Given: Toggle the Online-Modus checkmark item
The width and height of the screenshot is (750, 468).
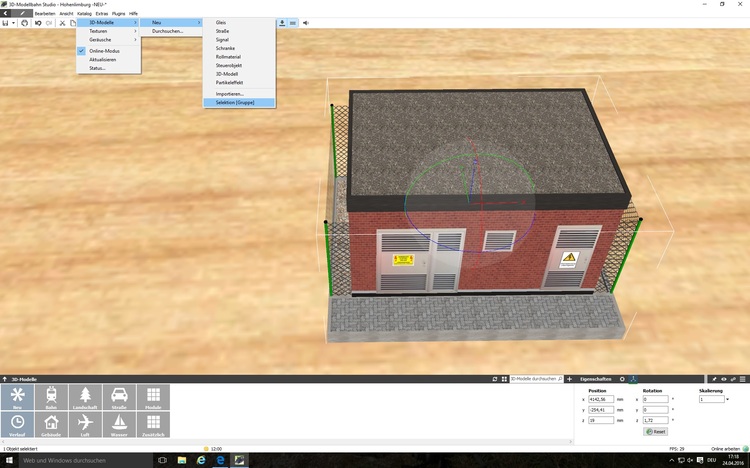Looking at the screenshot, I should click(105, 50).
